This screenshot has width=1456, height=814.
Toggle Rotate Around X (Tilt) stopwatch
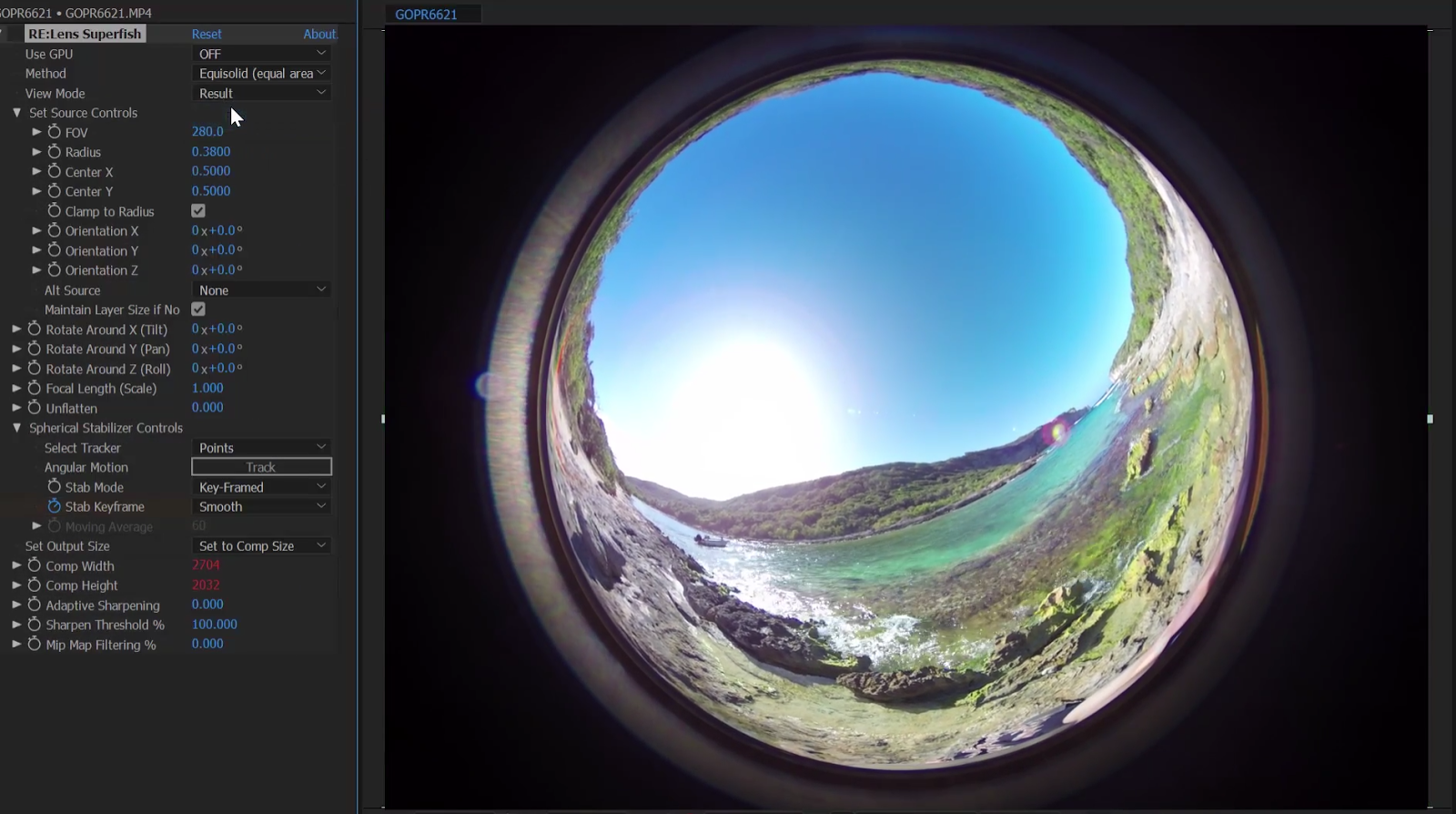click(x=35, y=329)
